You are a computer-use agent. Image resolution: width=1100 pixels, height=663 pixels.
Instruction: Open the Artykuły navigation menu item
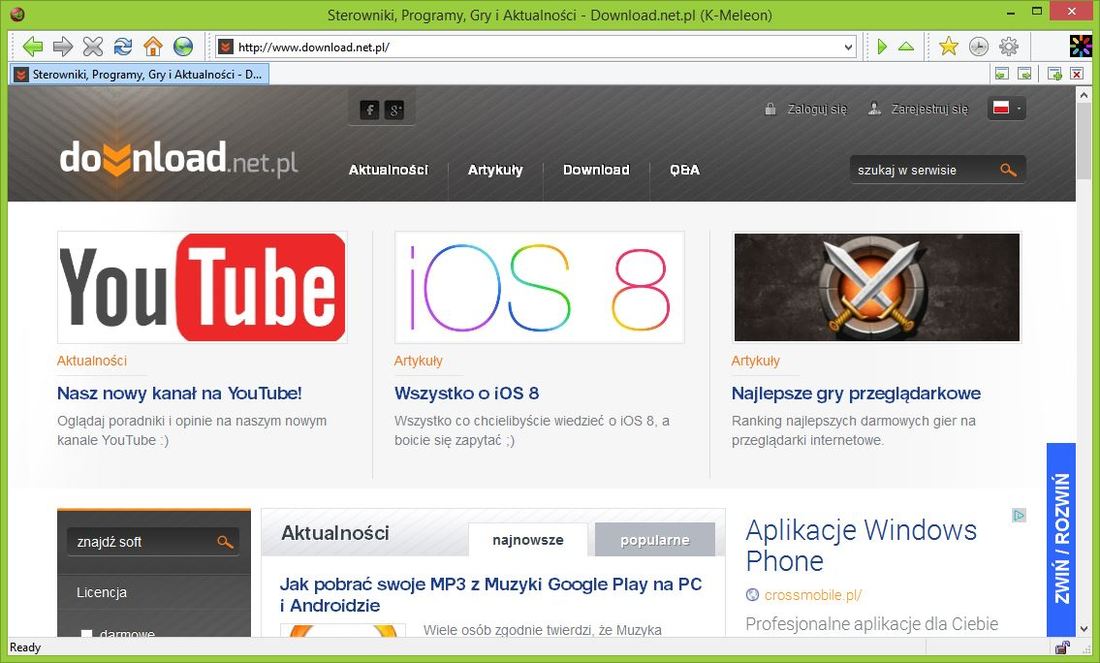(495, 170)
